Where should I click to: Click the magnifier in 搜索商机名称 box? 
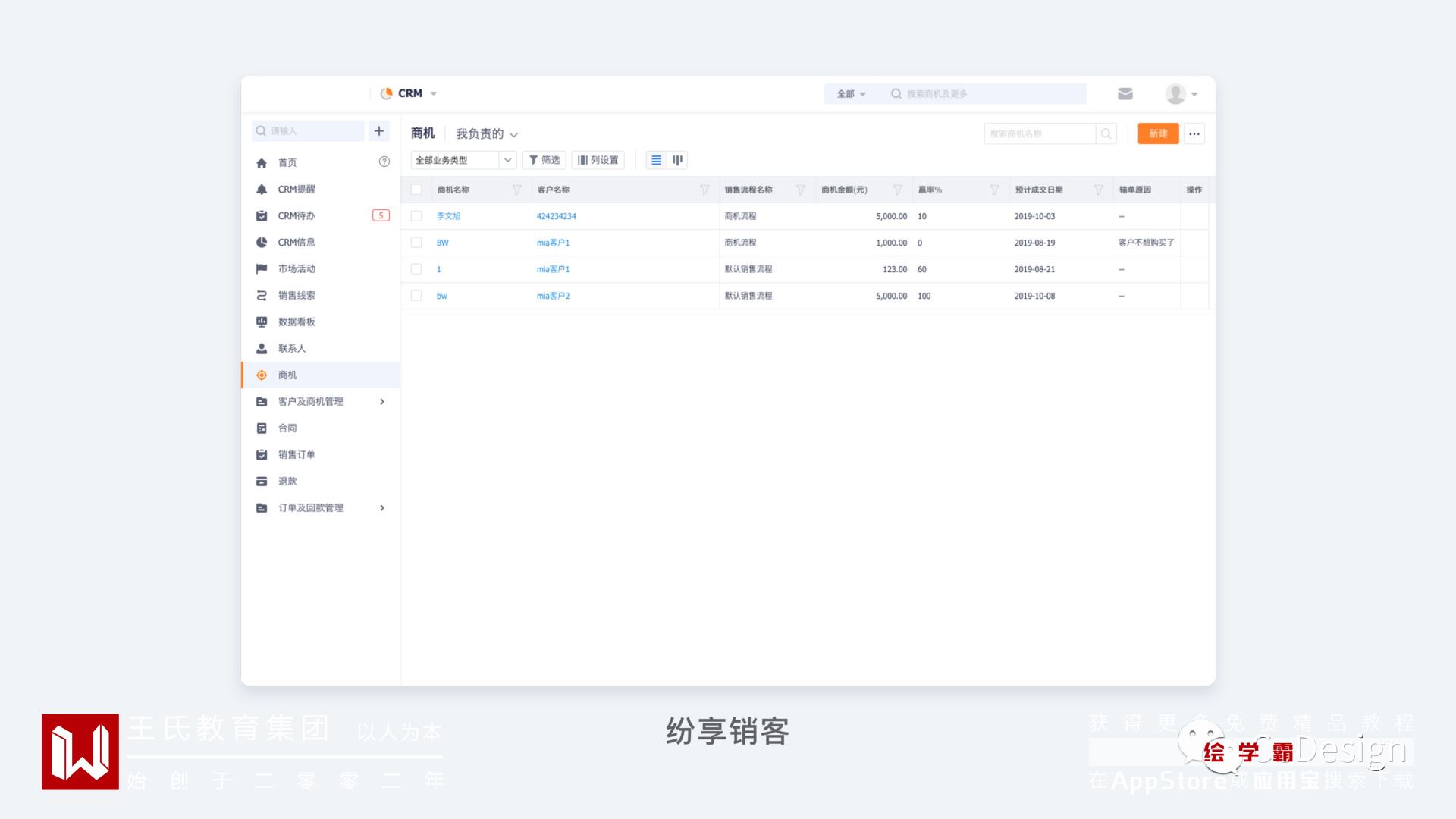pos(1106,133)
